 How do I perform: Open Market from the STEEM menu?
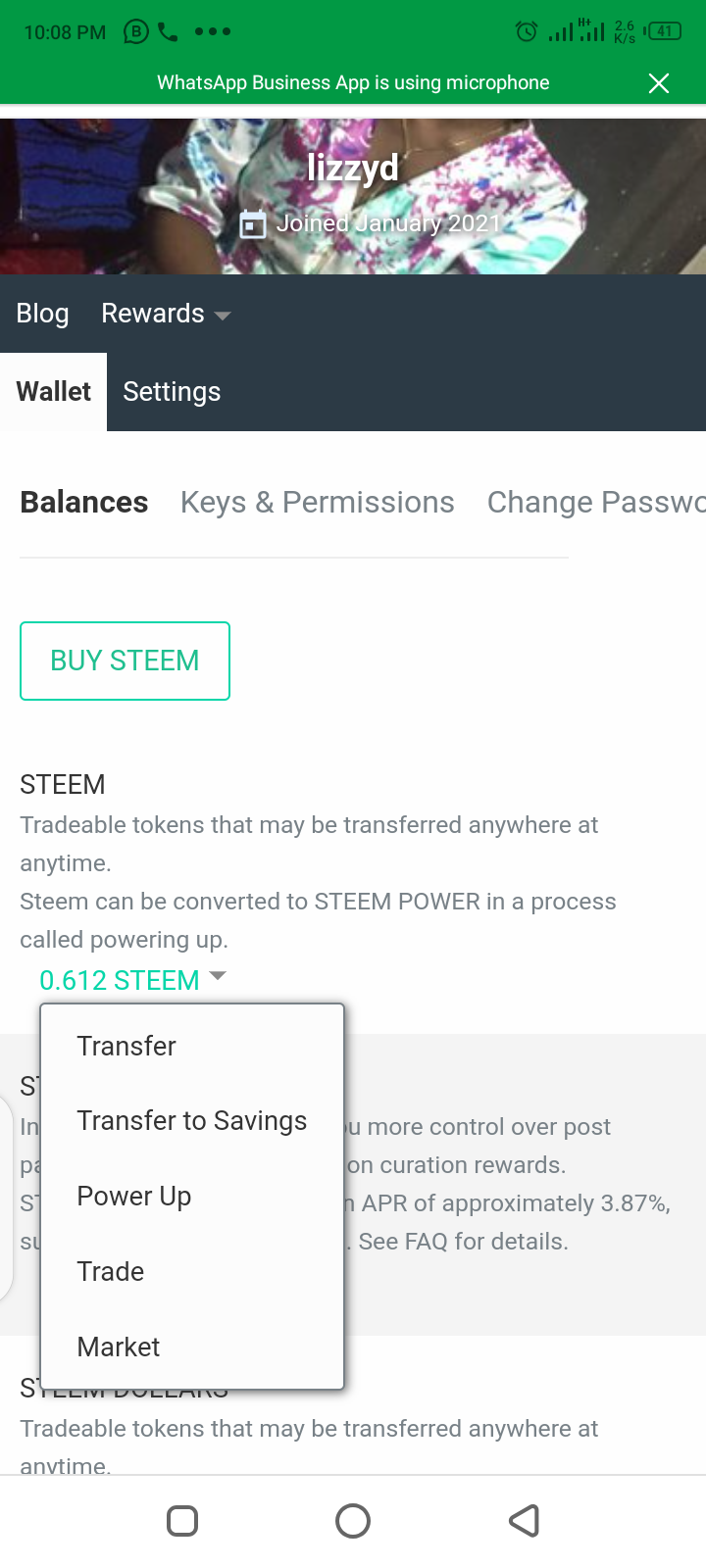click(119, 1347)
